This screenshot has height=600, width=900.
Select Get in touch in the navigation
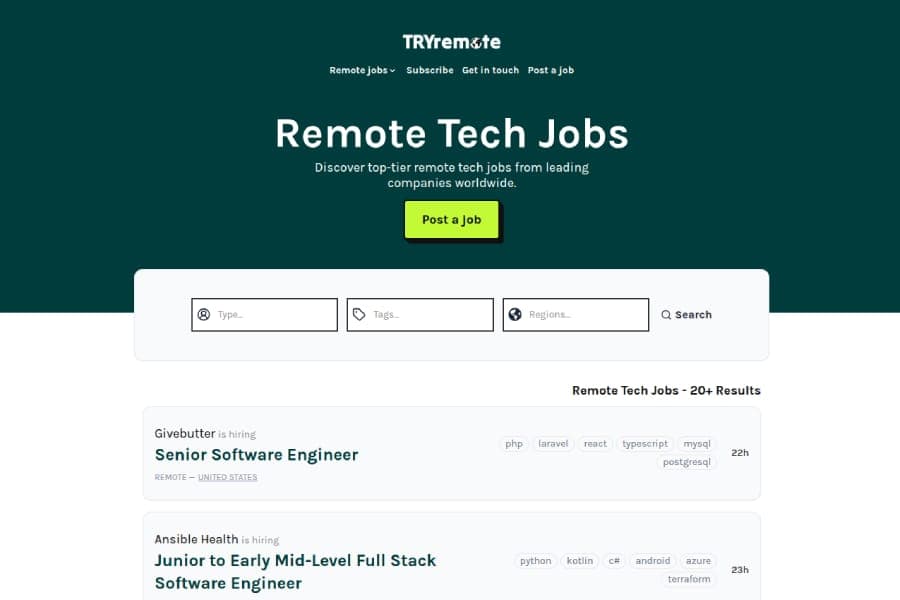pyautogui.click(x=490, y=70)
